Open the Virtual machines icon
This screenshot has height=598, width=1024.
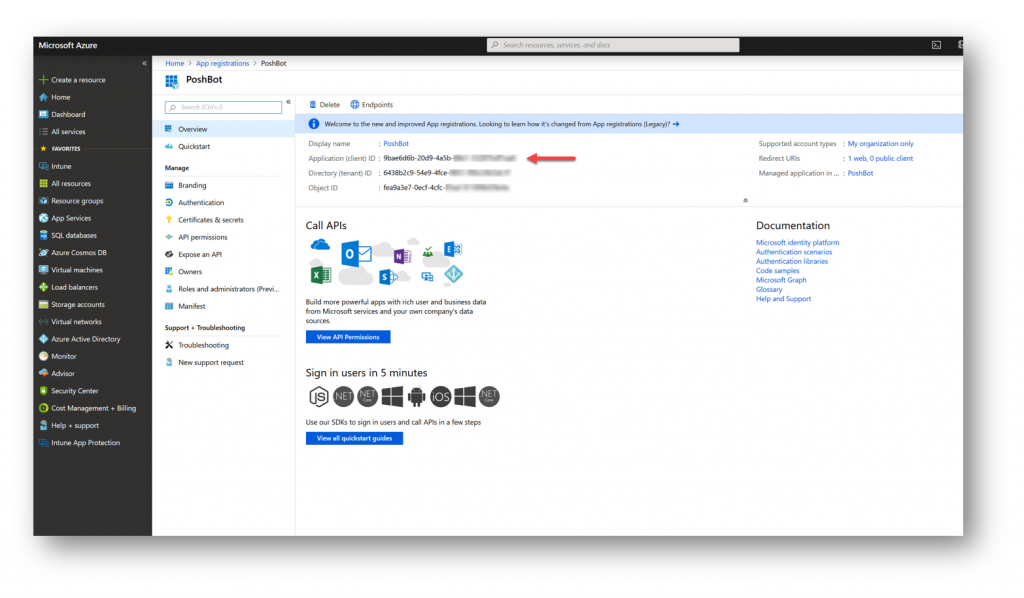click(43, 270)
